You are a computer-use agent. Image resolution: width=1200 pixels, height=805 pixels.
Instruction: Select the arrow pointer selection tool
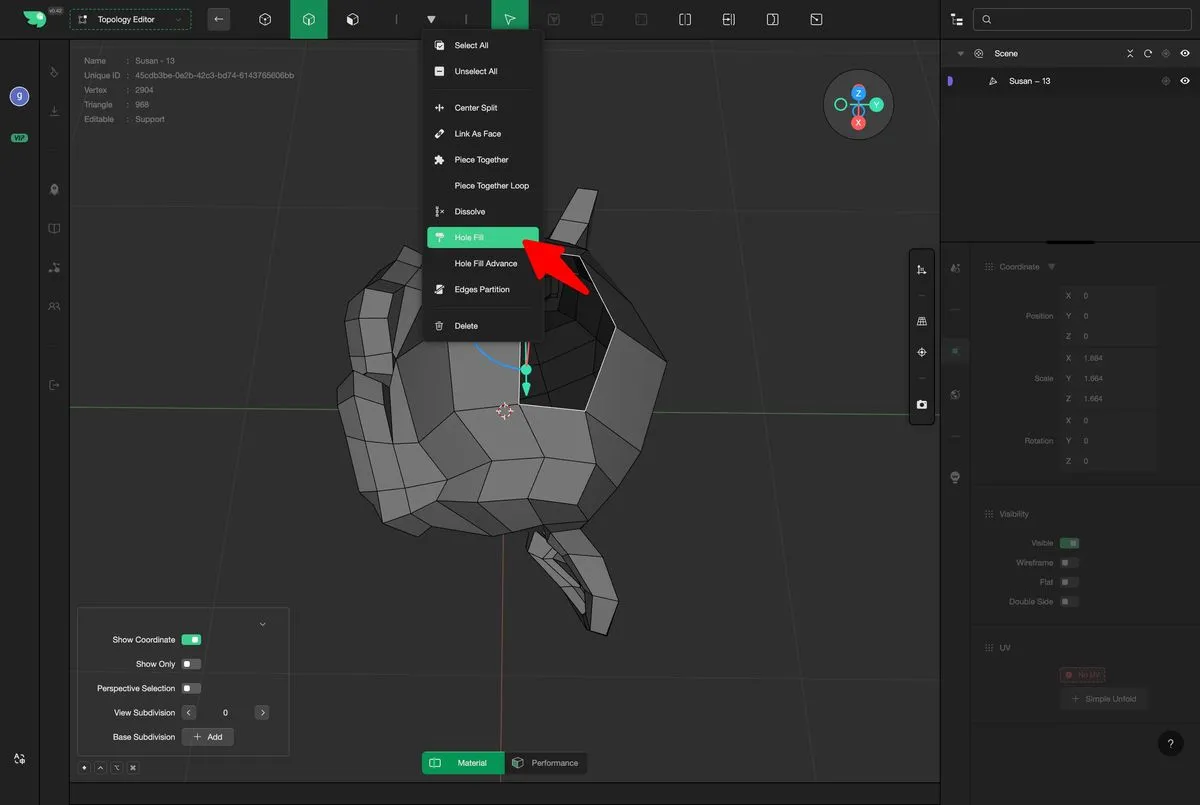pos(510,19)
